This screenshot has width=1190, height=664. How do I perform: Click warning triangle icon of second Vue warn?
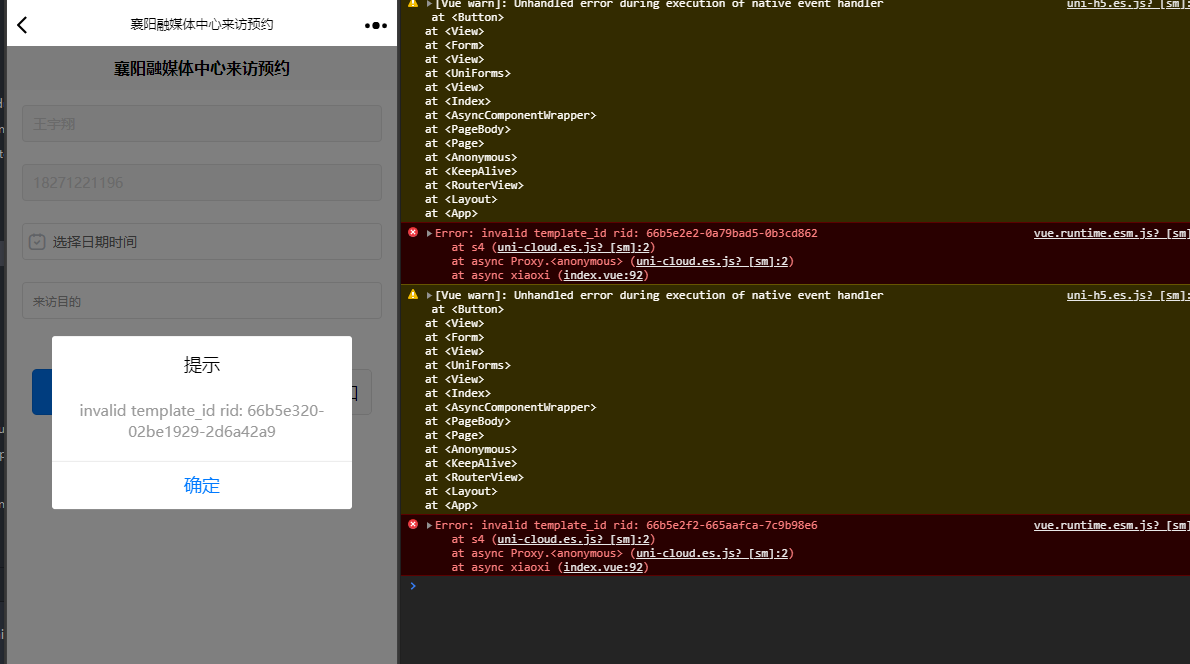click(413, 294)
